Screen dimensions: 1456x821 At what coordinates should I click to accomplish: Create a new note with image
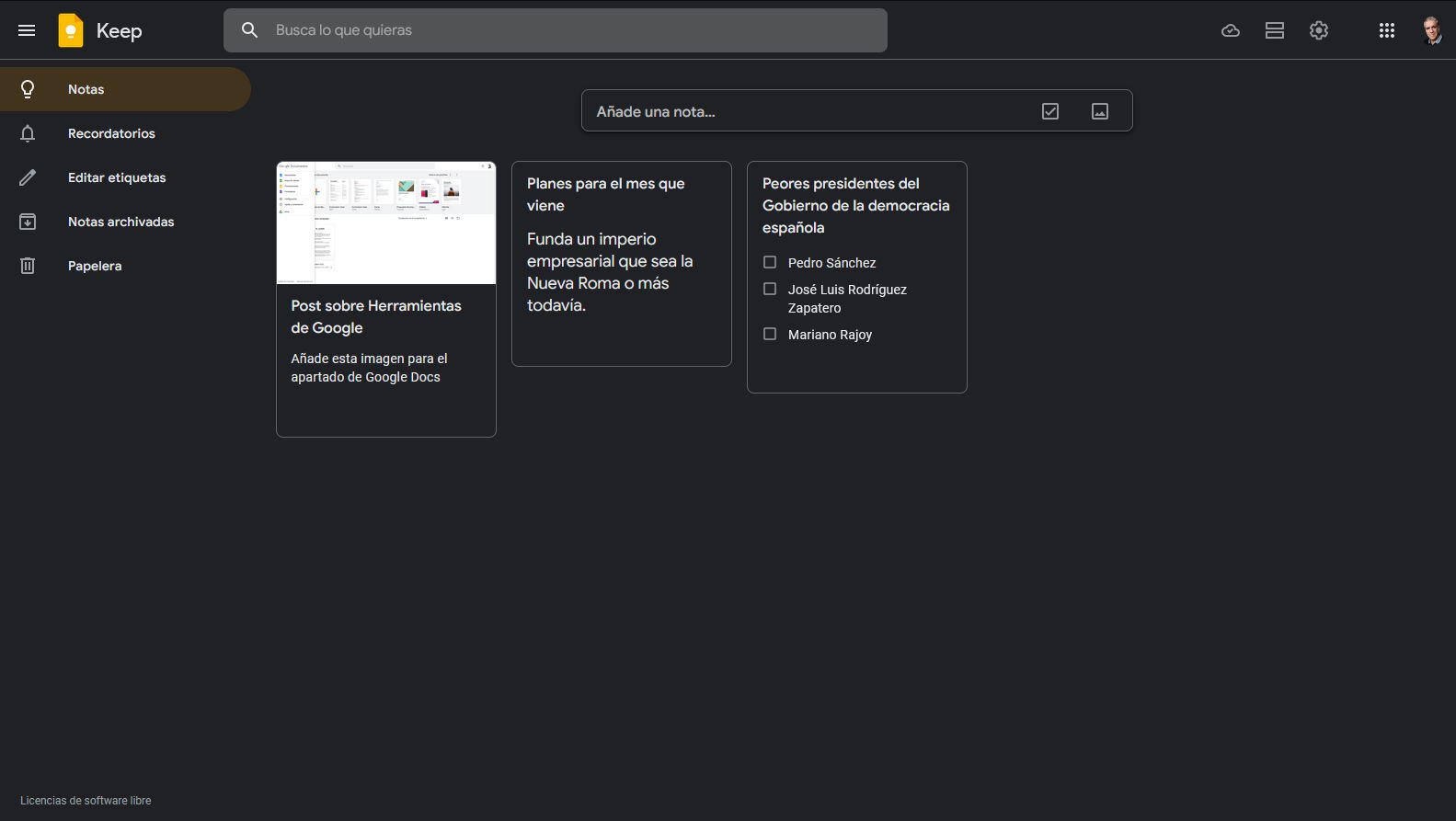click(x=1099, y=111)
